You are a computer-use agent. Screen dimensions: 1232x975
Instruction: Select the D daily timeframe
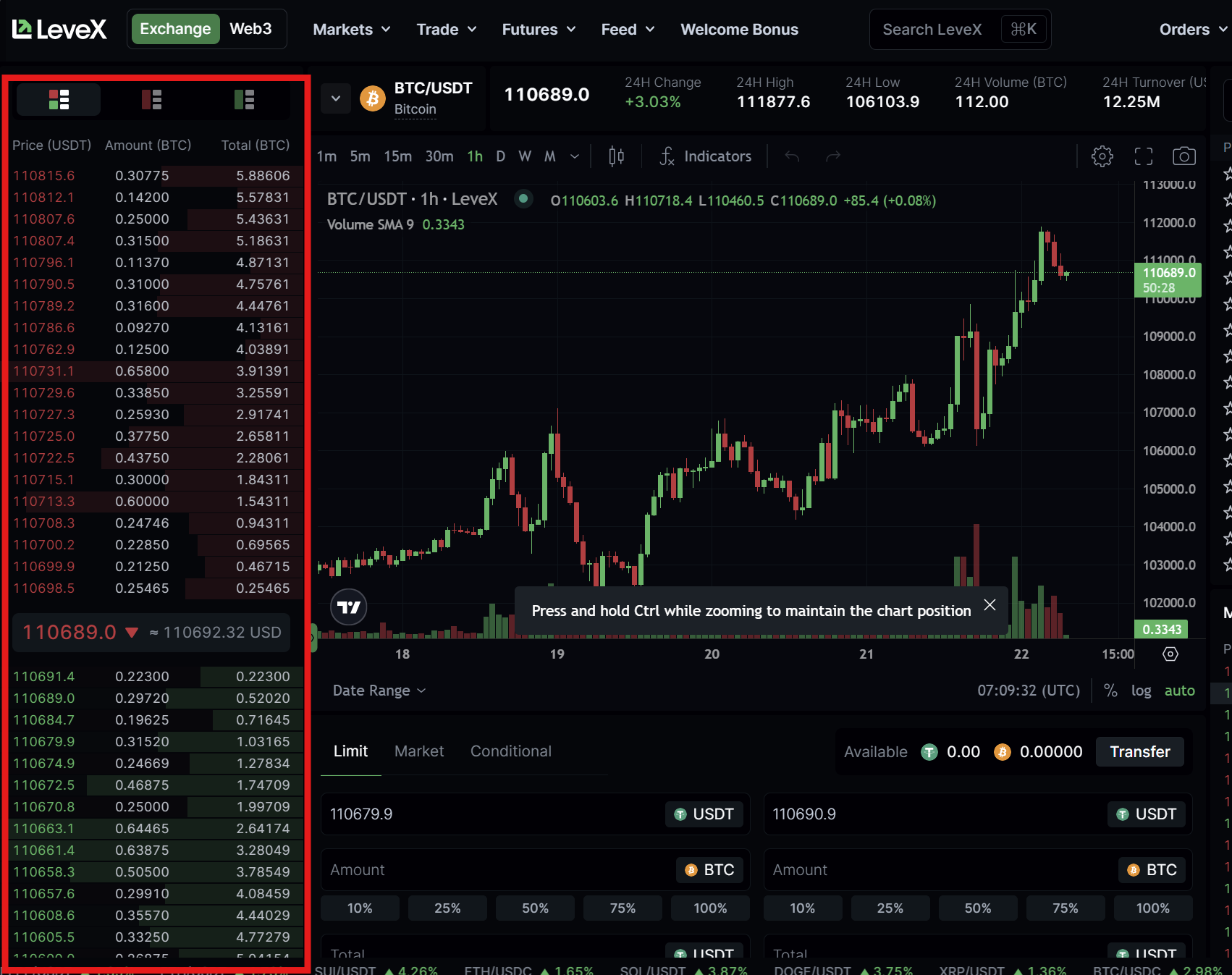click(500, 156)
